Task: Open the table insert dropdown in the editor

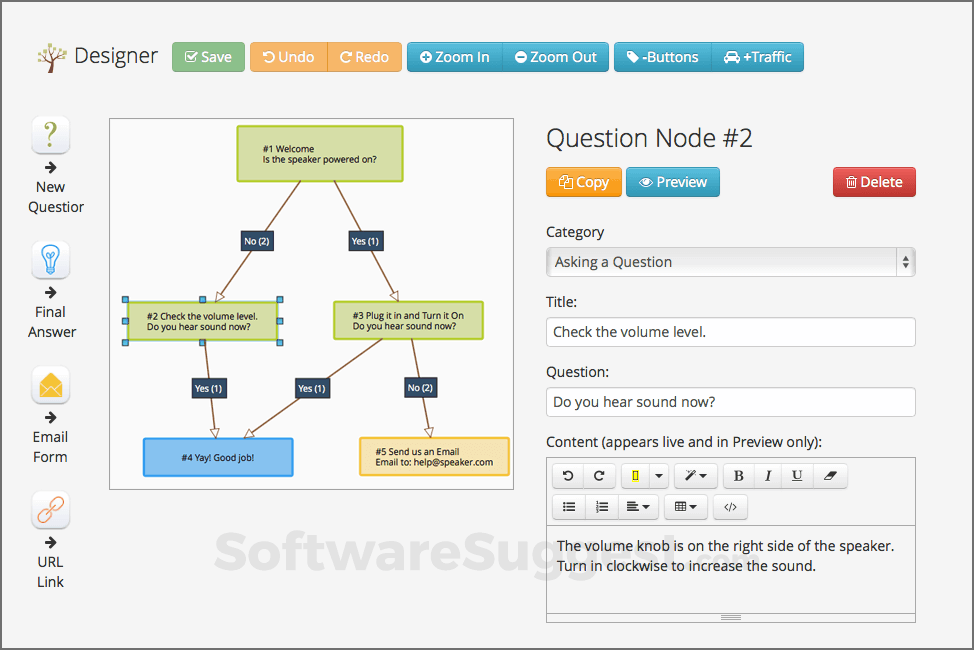Action: point(684,507)
